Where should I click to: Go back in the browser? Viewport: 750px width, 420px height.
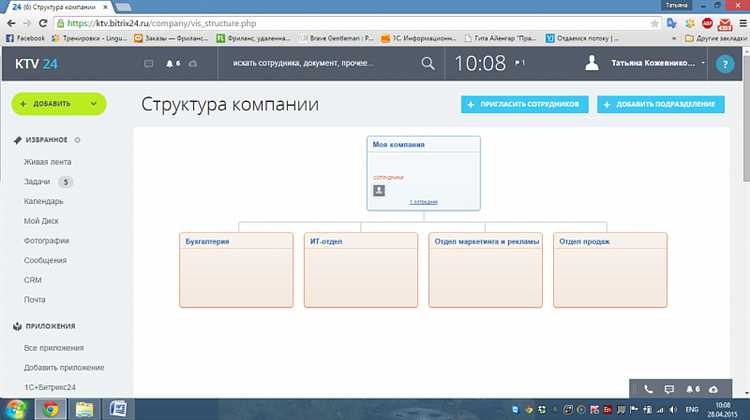11,23
